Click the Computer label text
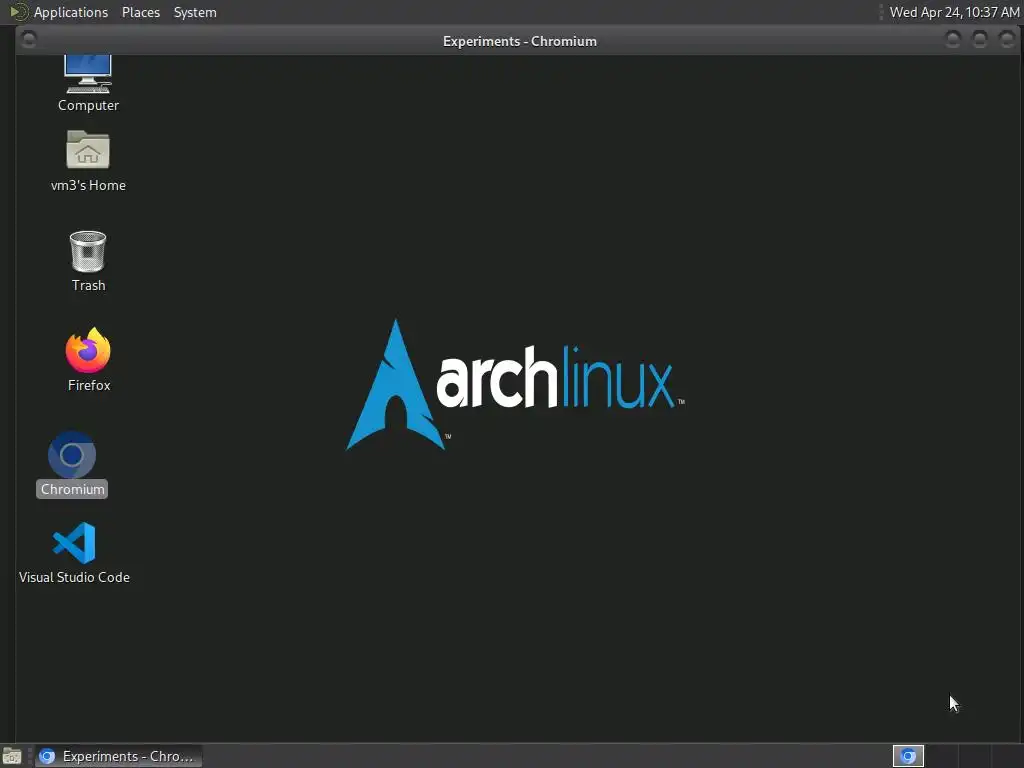 click(88, 105)
